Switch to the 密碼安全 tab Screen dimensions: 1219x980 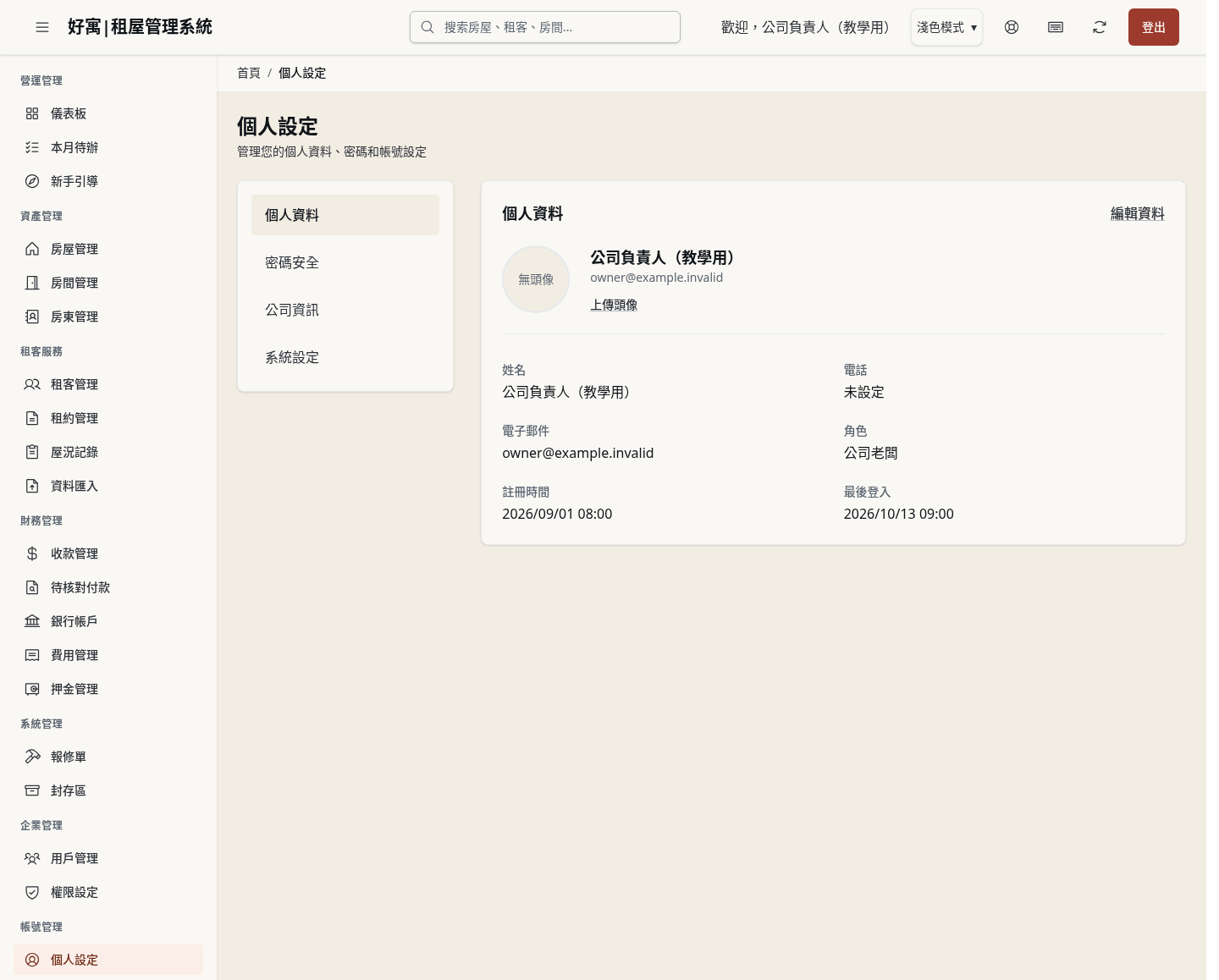click(345, 262)
